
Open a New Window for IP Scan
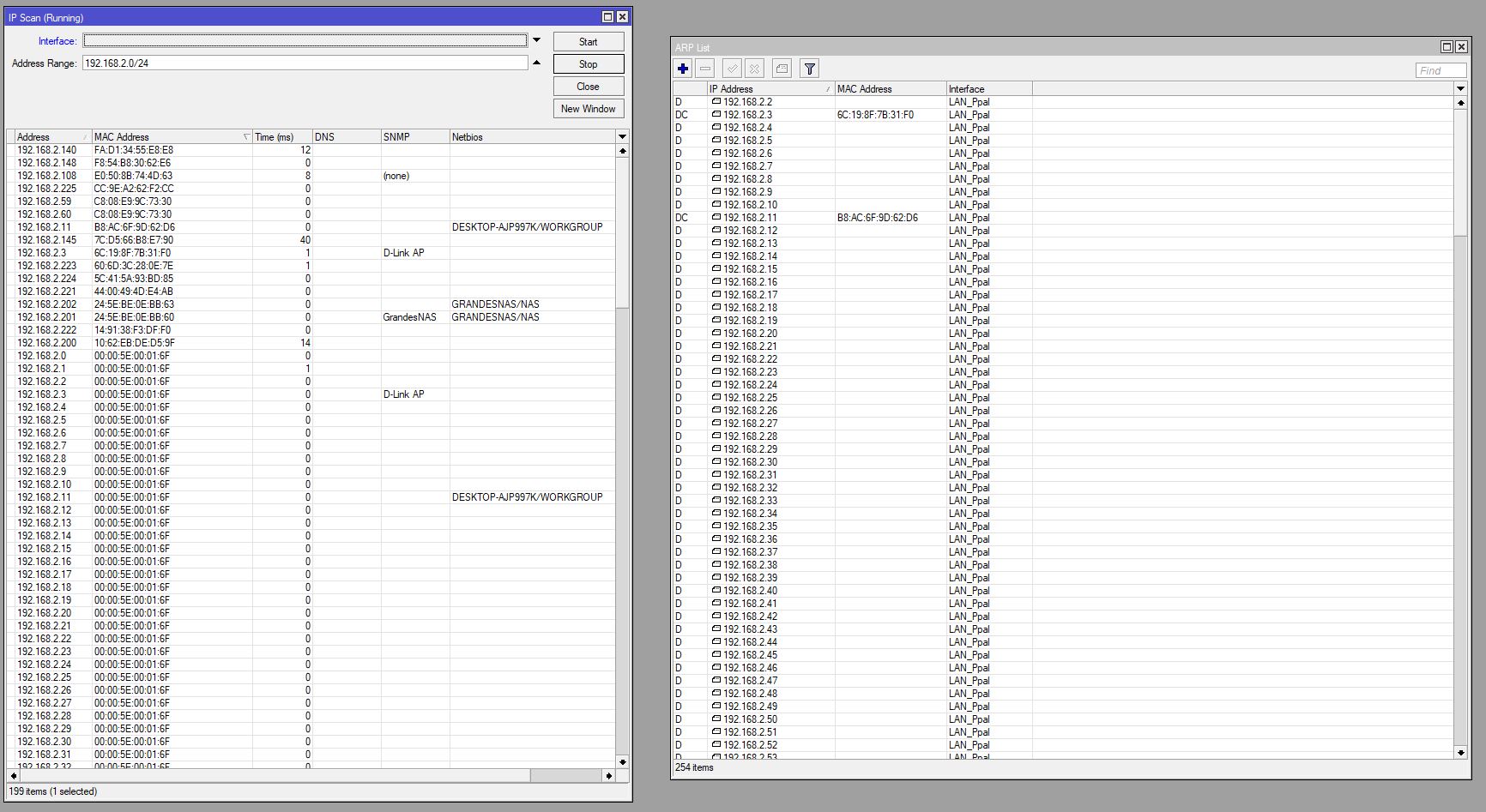pyautogui.click(x=589, y=109)
